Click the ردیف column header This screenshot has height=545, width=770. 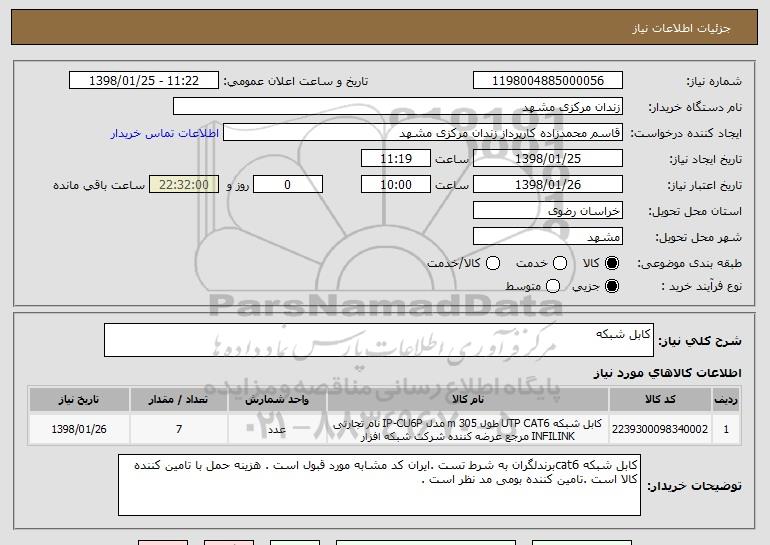pos(726,400)
